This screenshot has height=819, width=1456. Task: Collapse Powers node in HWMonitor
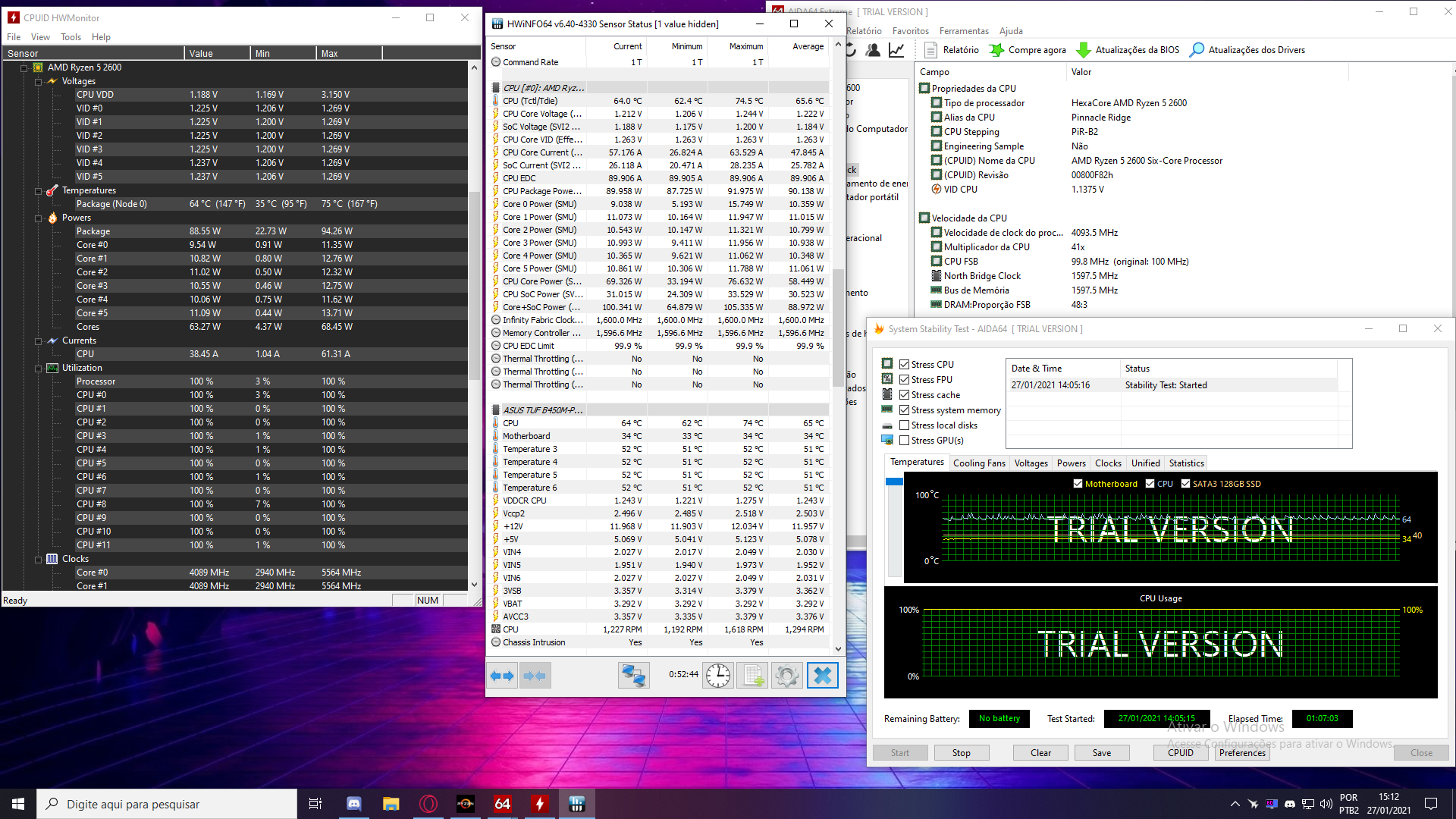click(38, 218)
